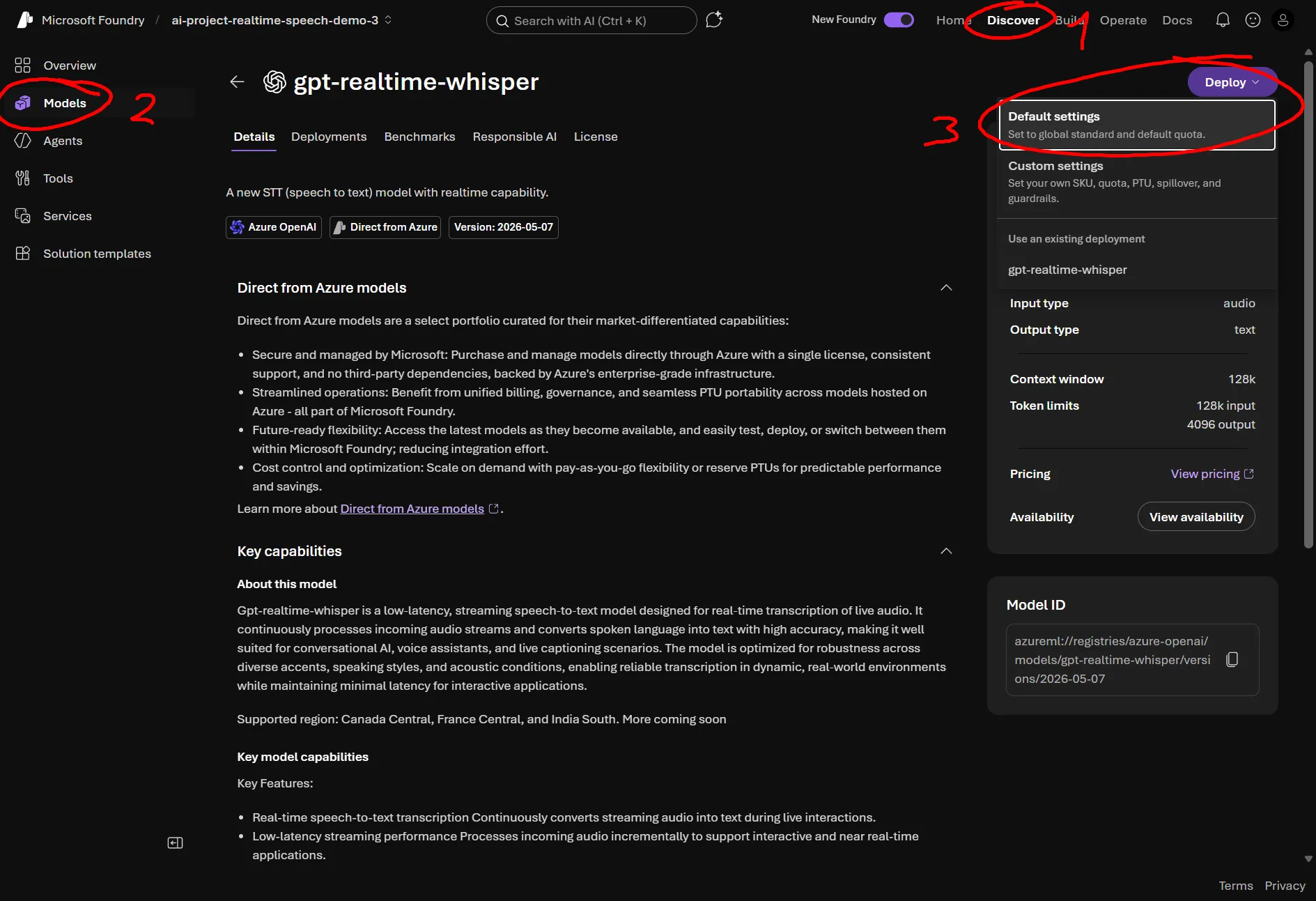Click the Azure OpenAI tag
This screenshot has width=1316, height=901.
pyautogui.click(x=274, y=227)
